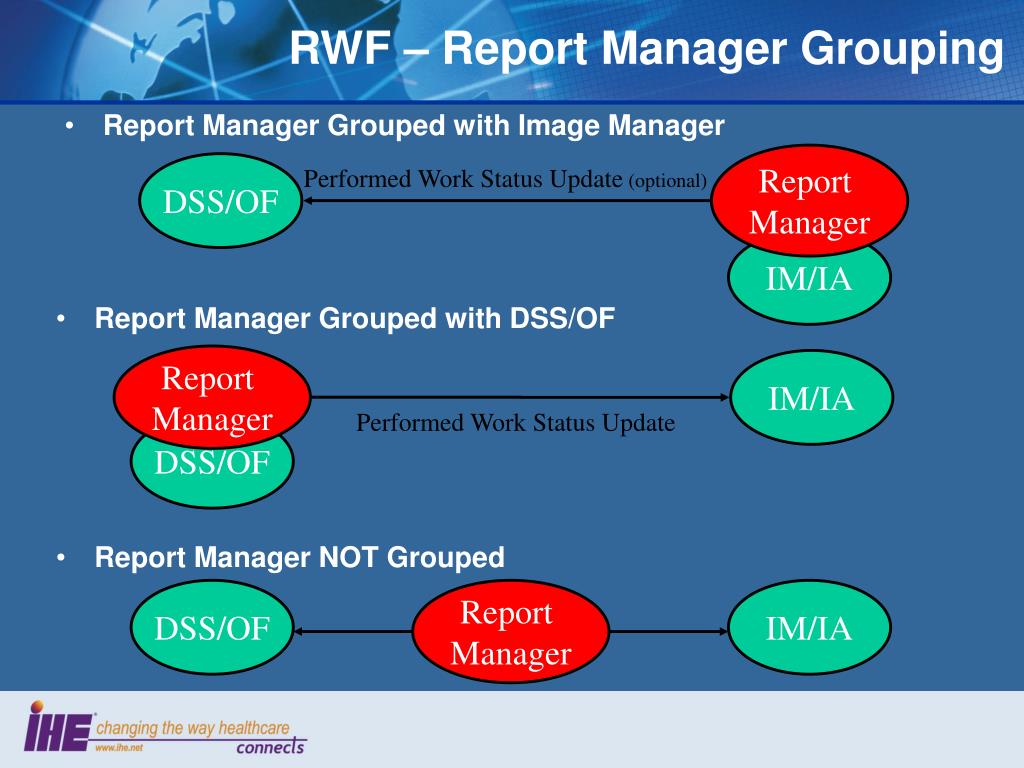Click the red Report Manager ellipse overlapping IM/IA
The width and height of the screenshot is (1024, 768).
click(x=809, y=200)
